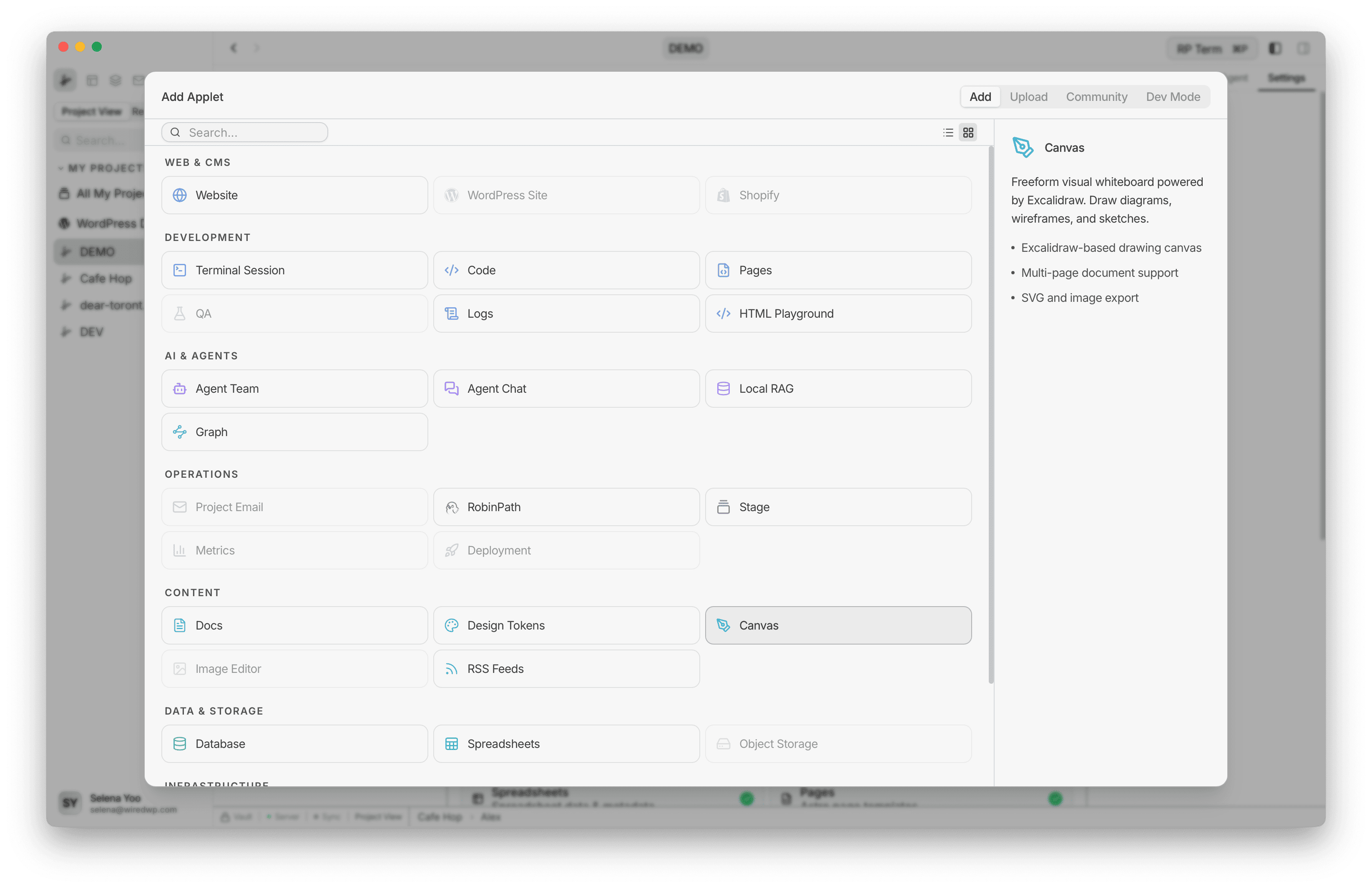Click the Logs scroll icon
The height and width of the screenshot is (888, 1372).
click(451, 314)
